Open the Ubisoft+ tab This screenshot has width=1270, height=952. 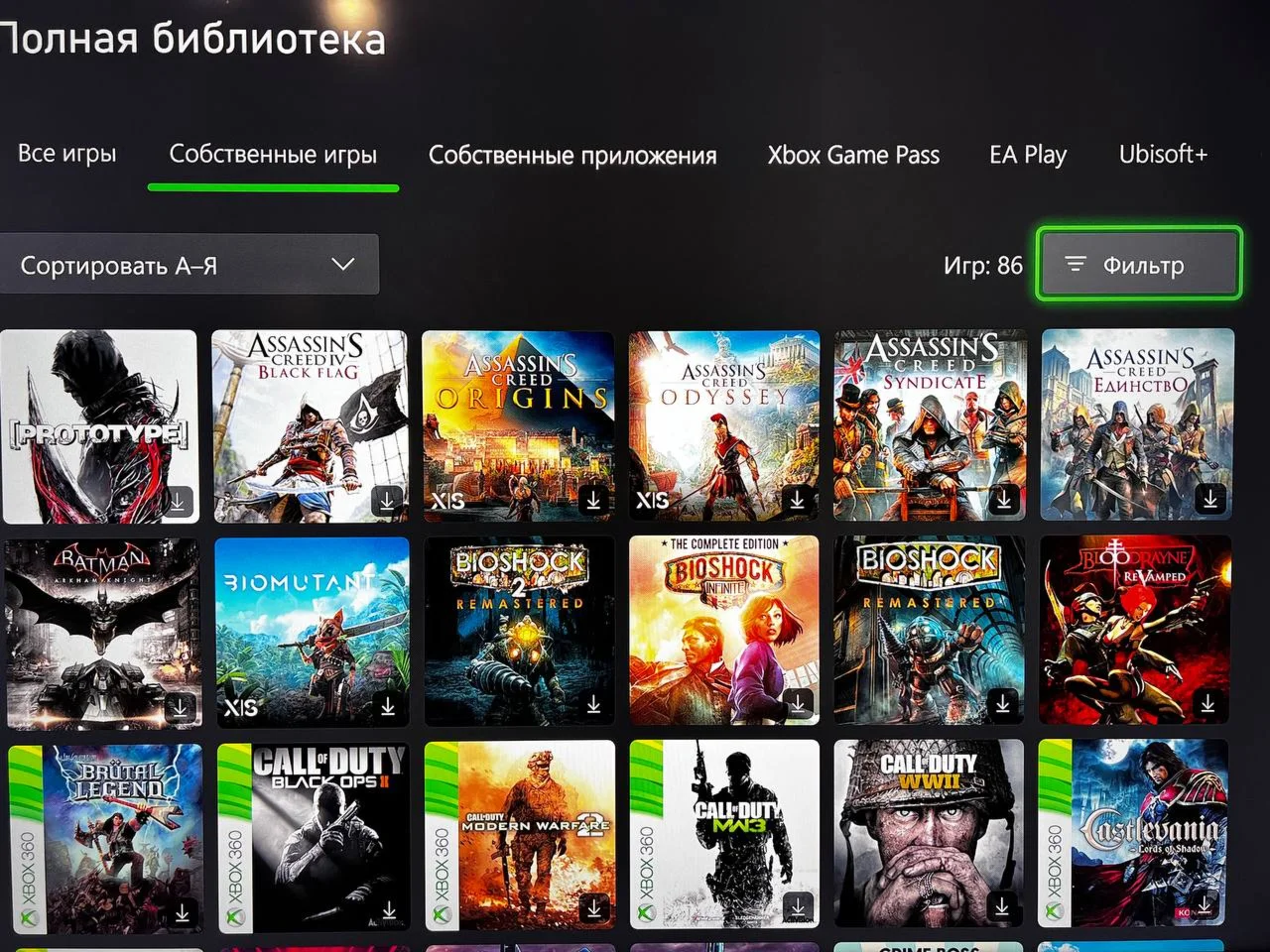coord(1163,155)
